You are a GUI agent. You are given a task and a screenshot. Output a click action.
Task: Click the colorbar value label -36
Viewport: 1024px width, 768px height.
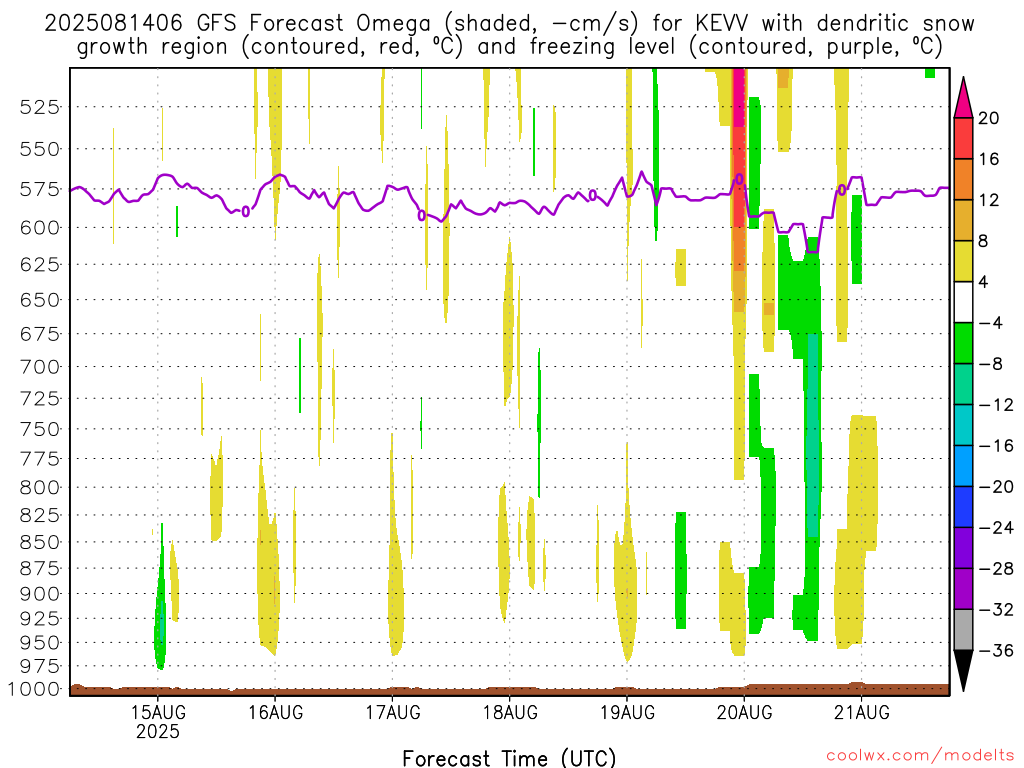(996, 650)
